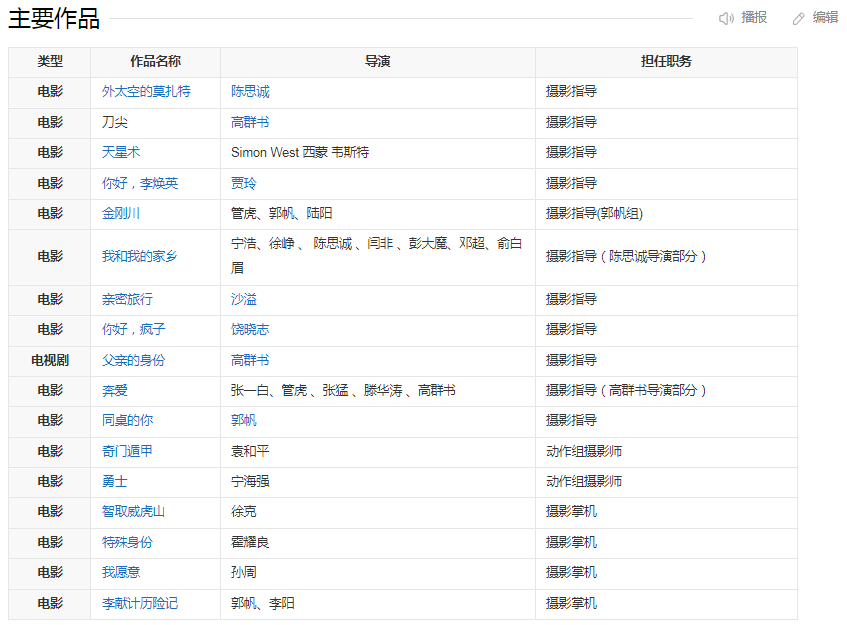Click 动作组摄影师 in 勇士 row
The image size is (847, 625).
coord(584,481)
